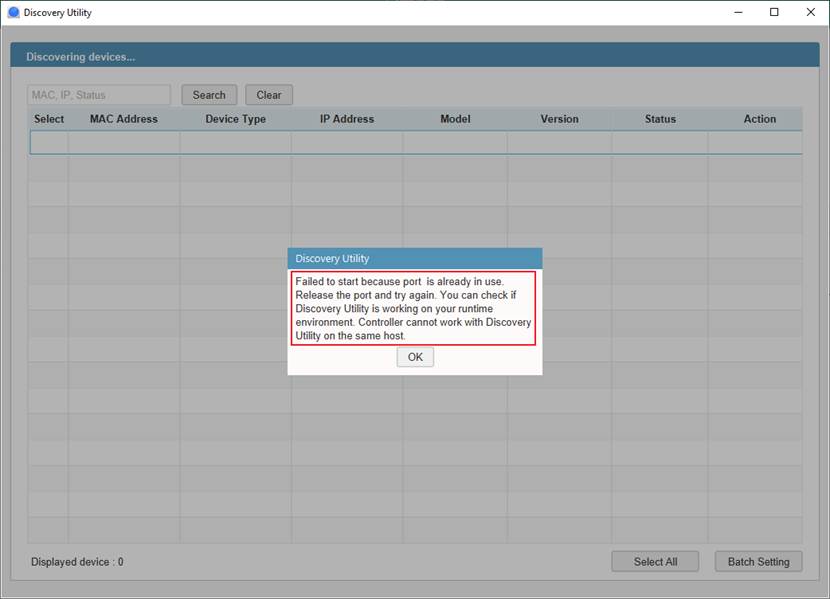Maximize the Discovery Utility window
The height and width of the screenshot is (599, 830).
[x=774, y=13]
